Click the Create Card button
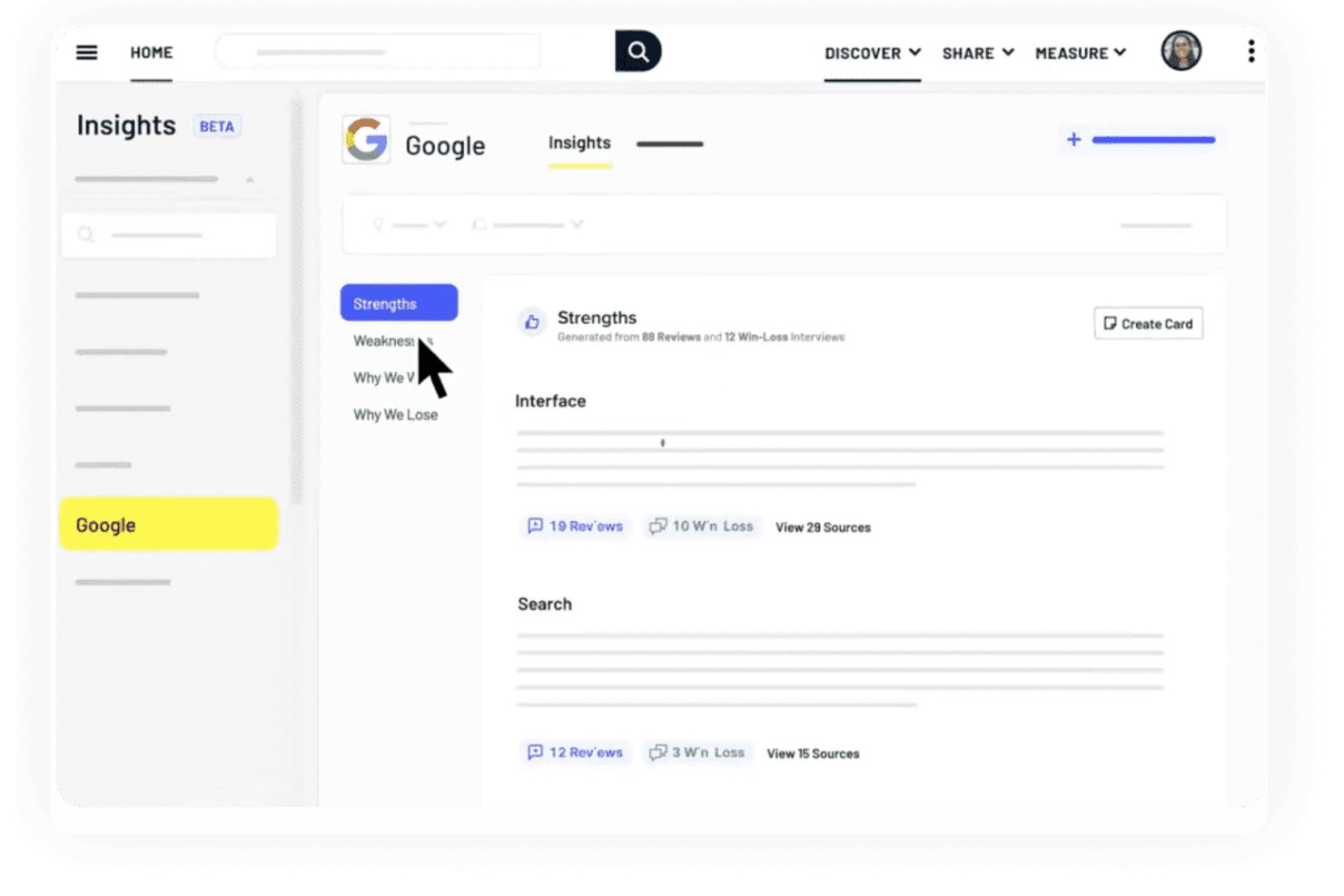 pos(1149,323)
